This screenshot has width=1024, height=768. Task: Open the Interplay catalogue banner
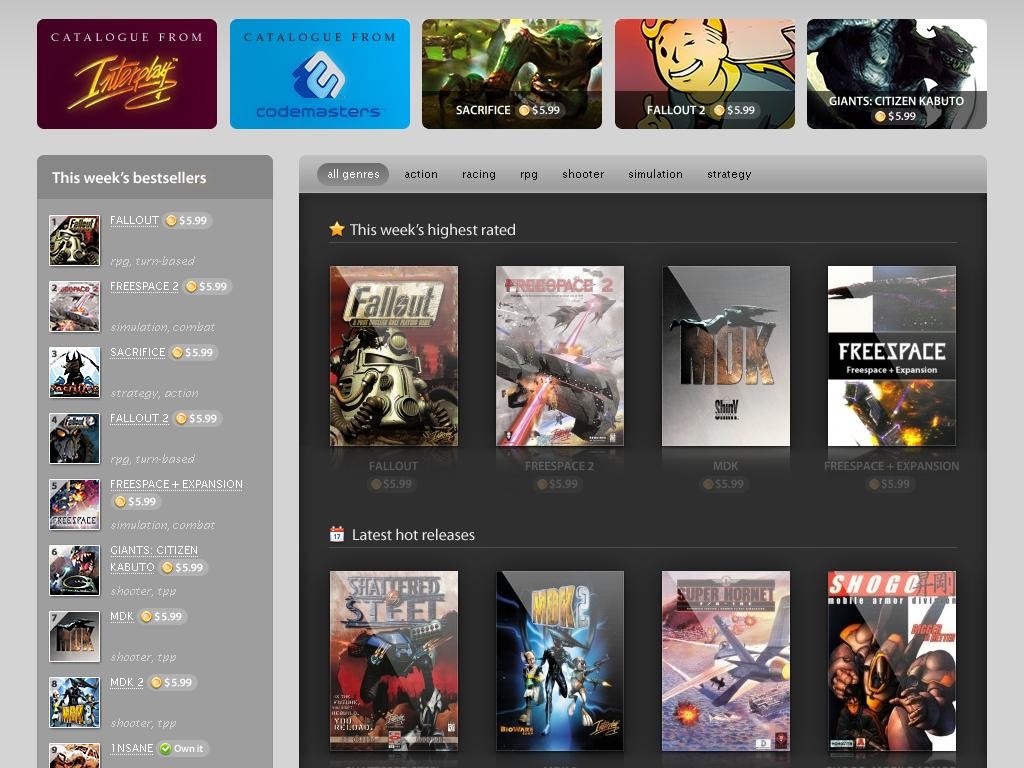[x=127, y=74]
